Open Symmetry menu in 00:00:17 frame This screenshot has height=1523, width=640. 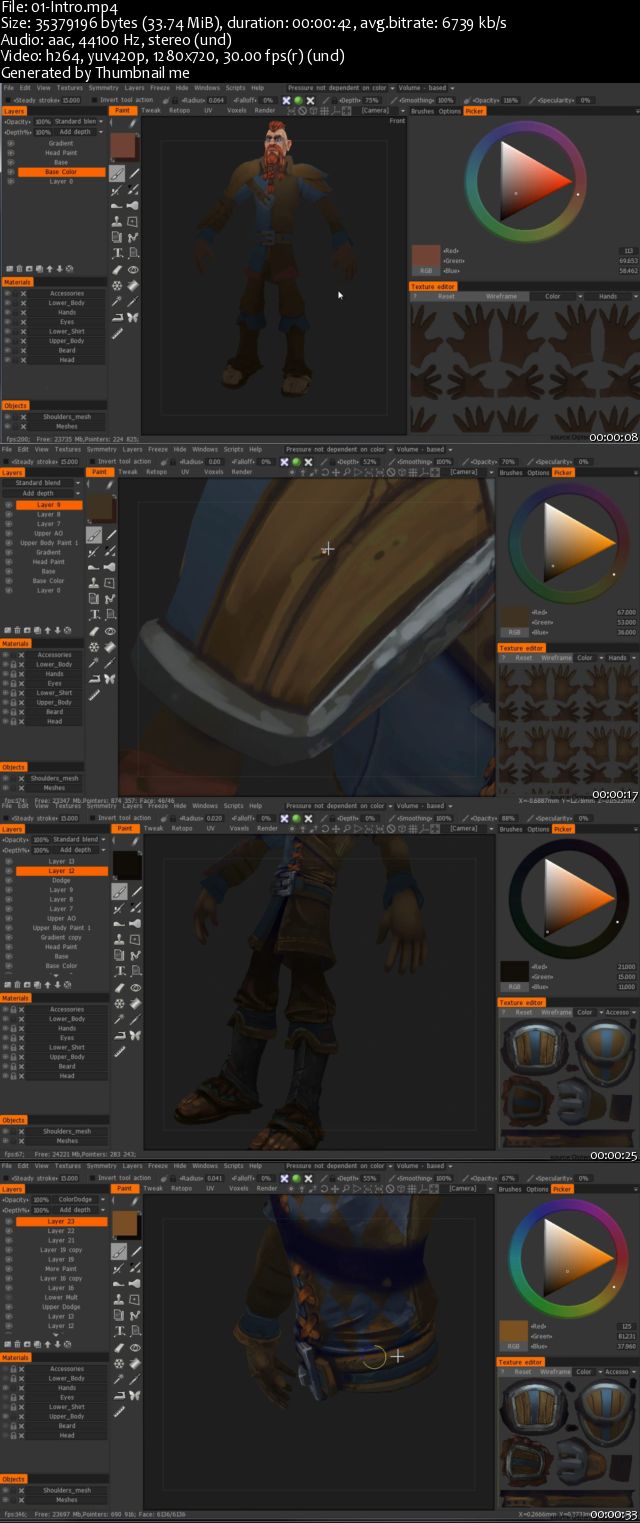tap(102, 451)
